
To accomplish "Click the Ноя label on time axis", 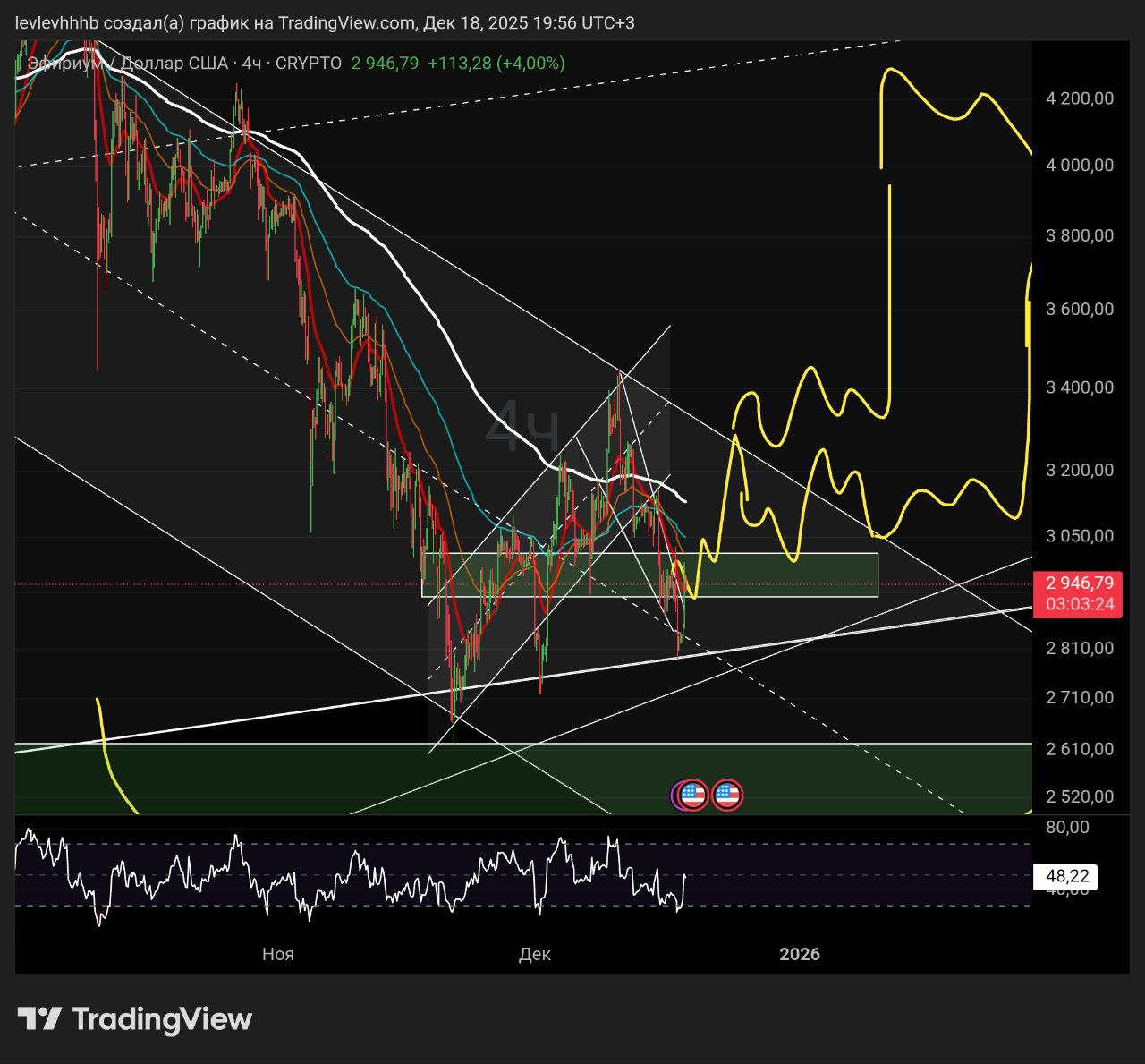I will (278, 954).
